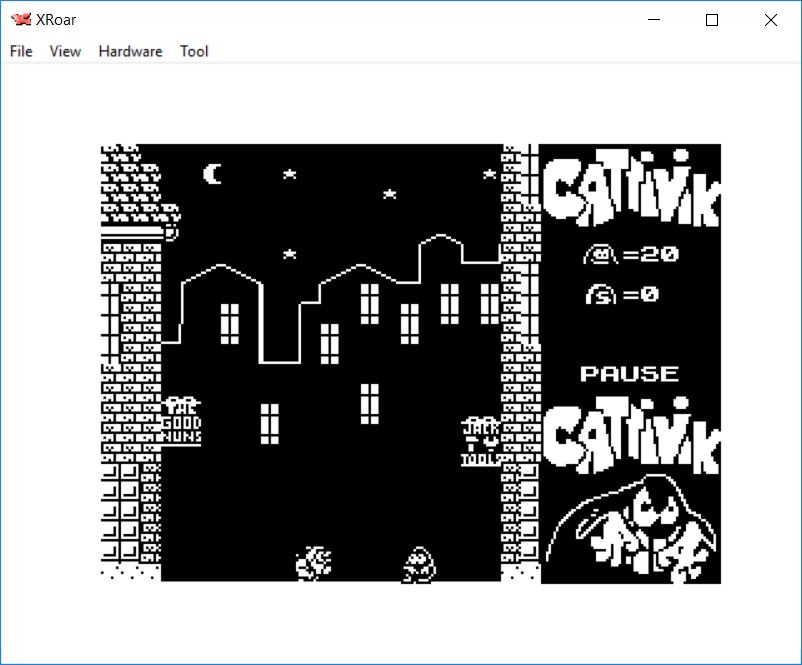Open the File menu
Image resolution: width=802 pixels, height=665 pixels.
[21, 51]
